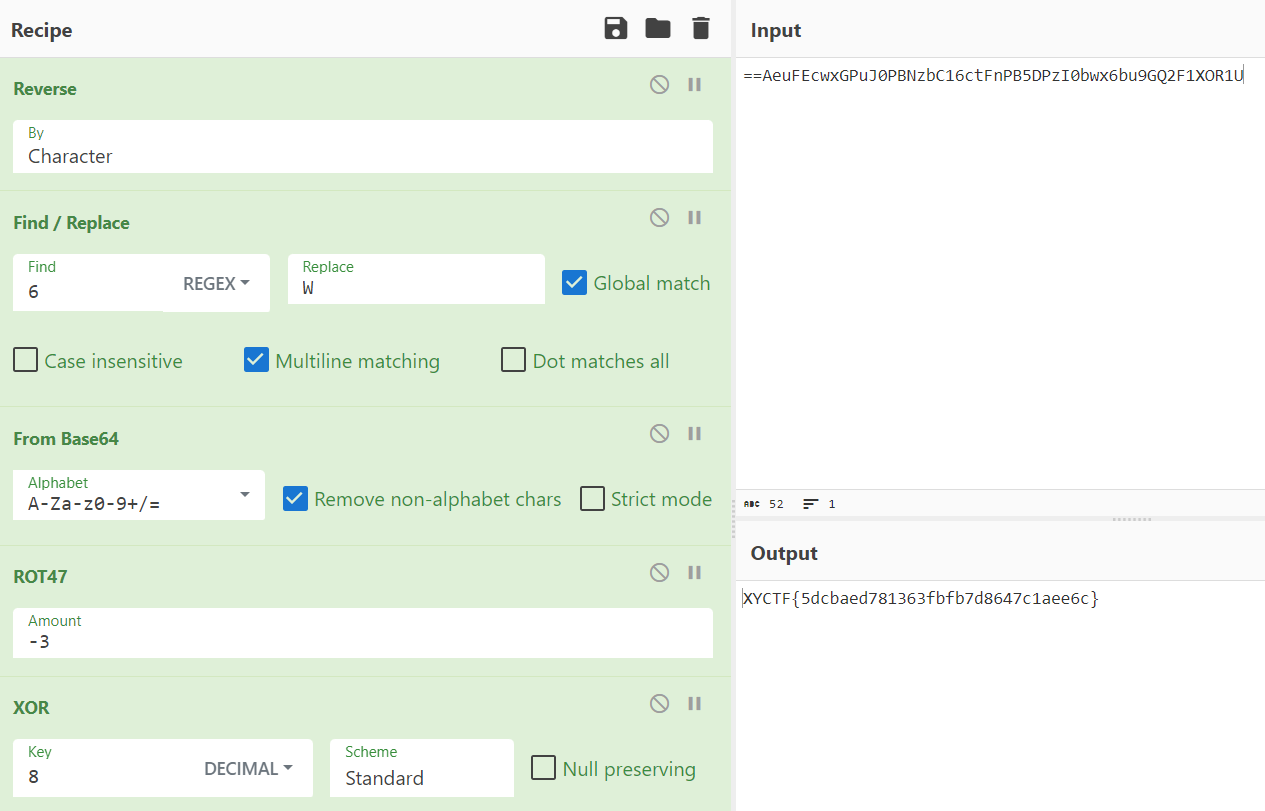Viewport: 1265px width, 811px height.
Task: Expand the Base64 Alphabet dropdown
Action: click(x=245, y=495)
